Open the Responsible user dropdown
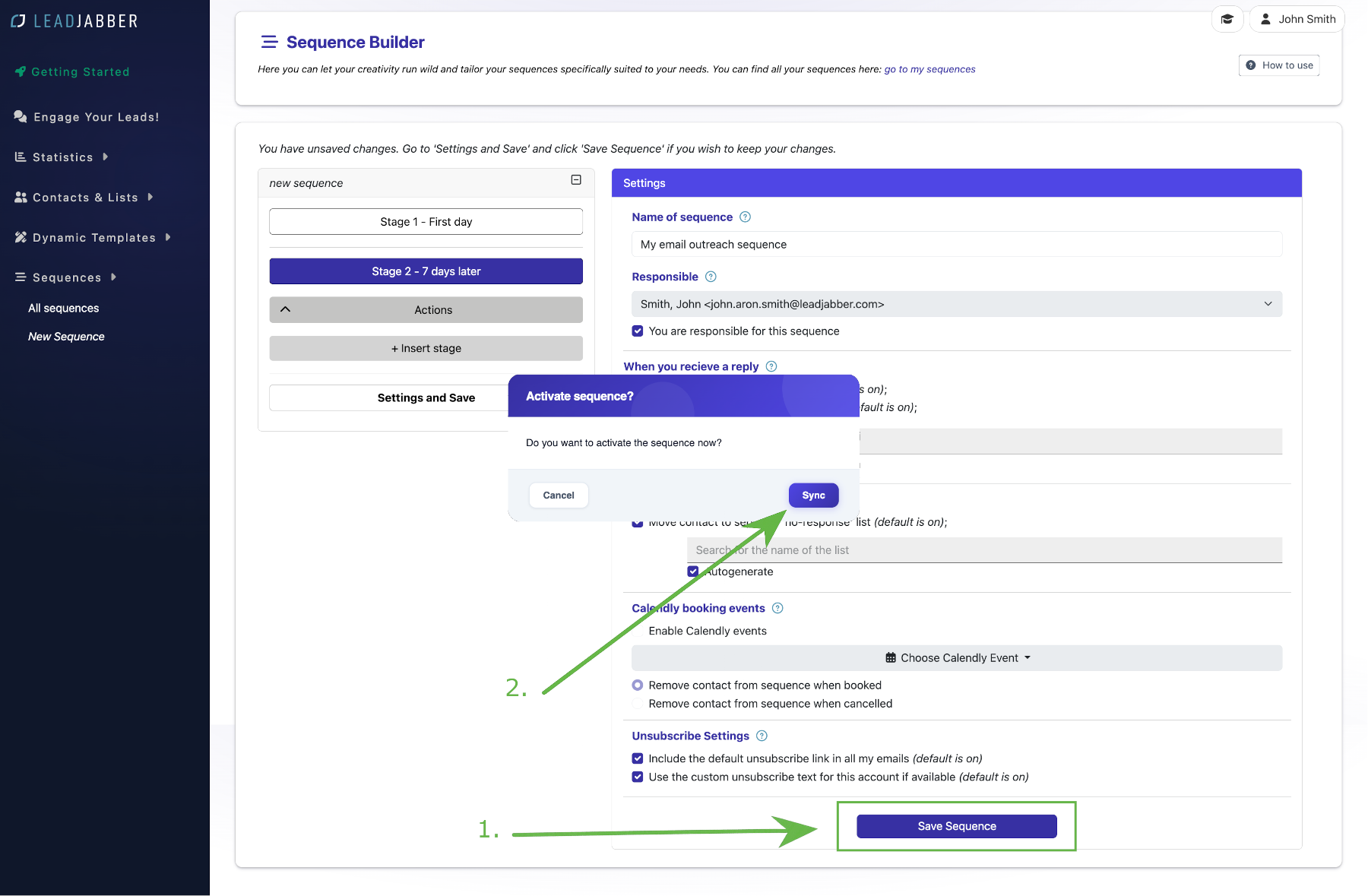The image size is (1368, 896). point(957,304)
